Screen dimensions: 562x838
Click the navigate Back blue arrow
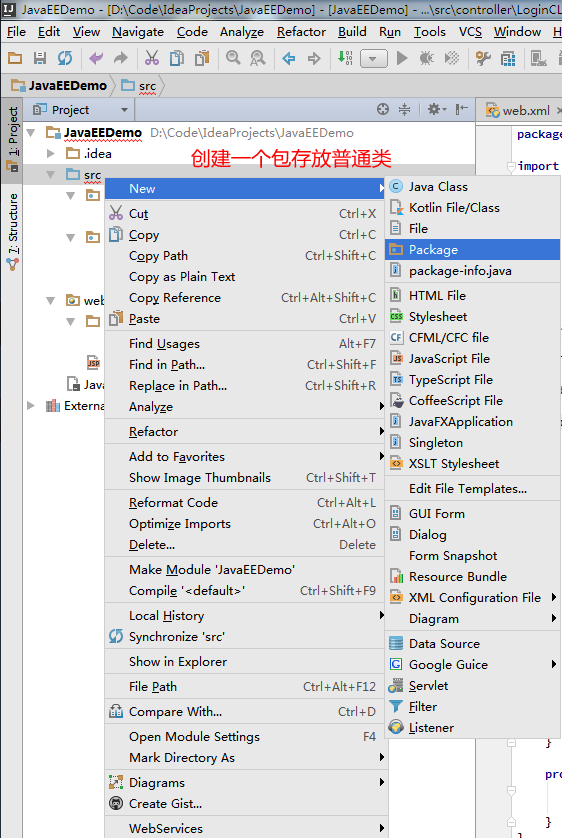pyautogui.click(x=289, y=58)
